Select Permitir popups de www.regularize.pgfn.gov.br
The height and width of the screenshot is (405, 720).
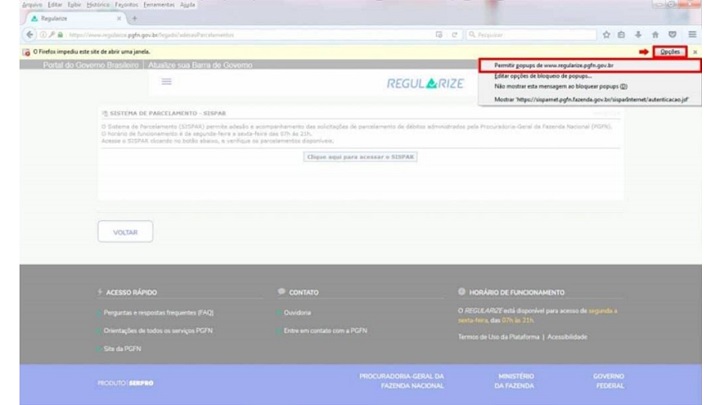click(553, 65)
